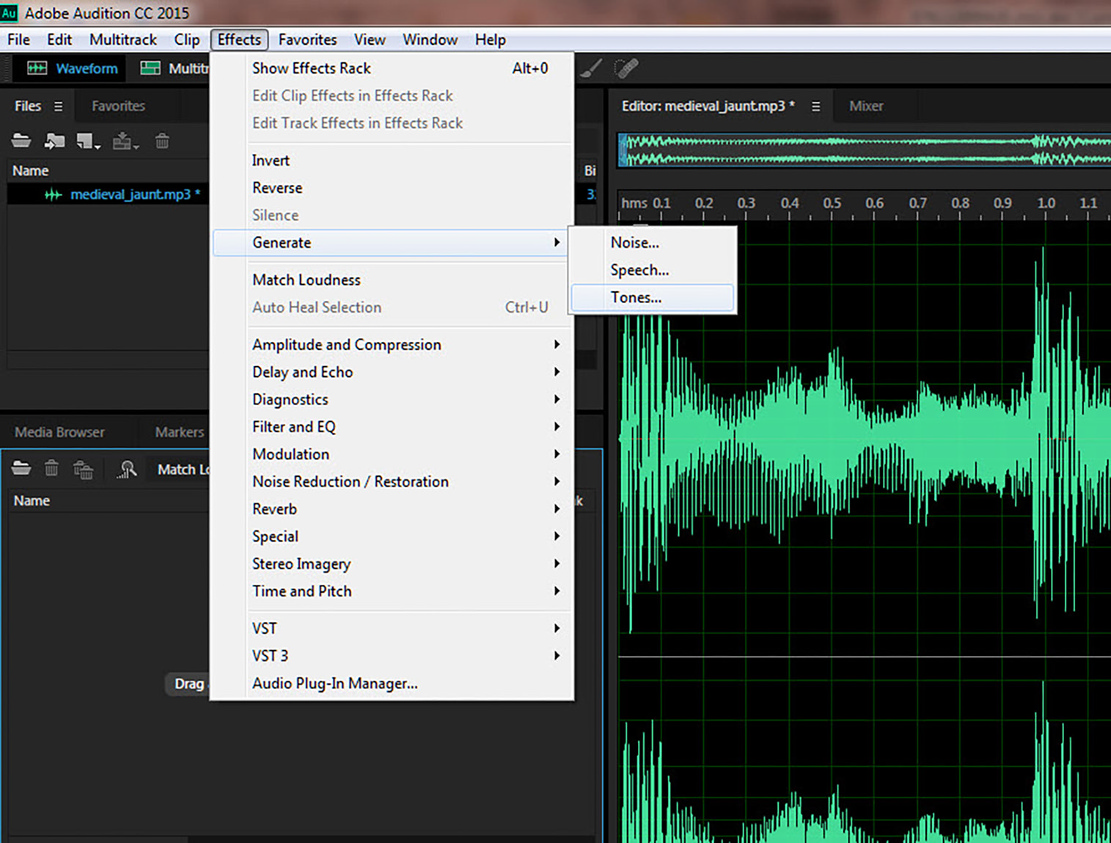The image size is (1111, 843).
Task: Open Editor panel menu icon
Action: (x=816, y=106)
